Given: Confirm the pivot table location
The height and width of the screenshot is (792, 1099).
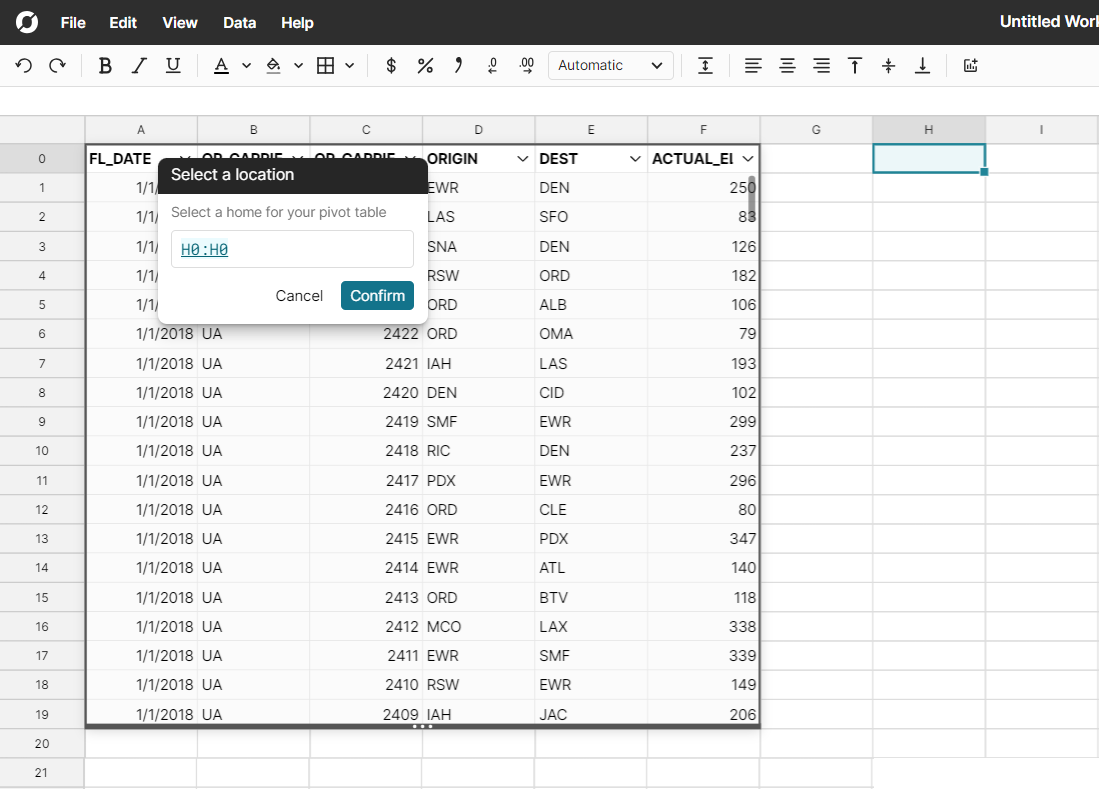Looking at the screenshot, I should pyautogui.click(x=377, y=295).
